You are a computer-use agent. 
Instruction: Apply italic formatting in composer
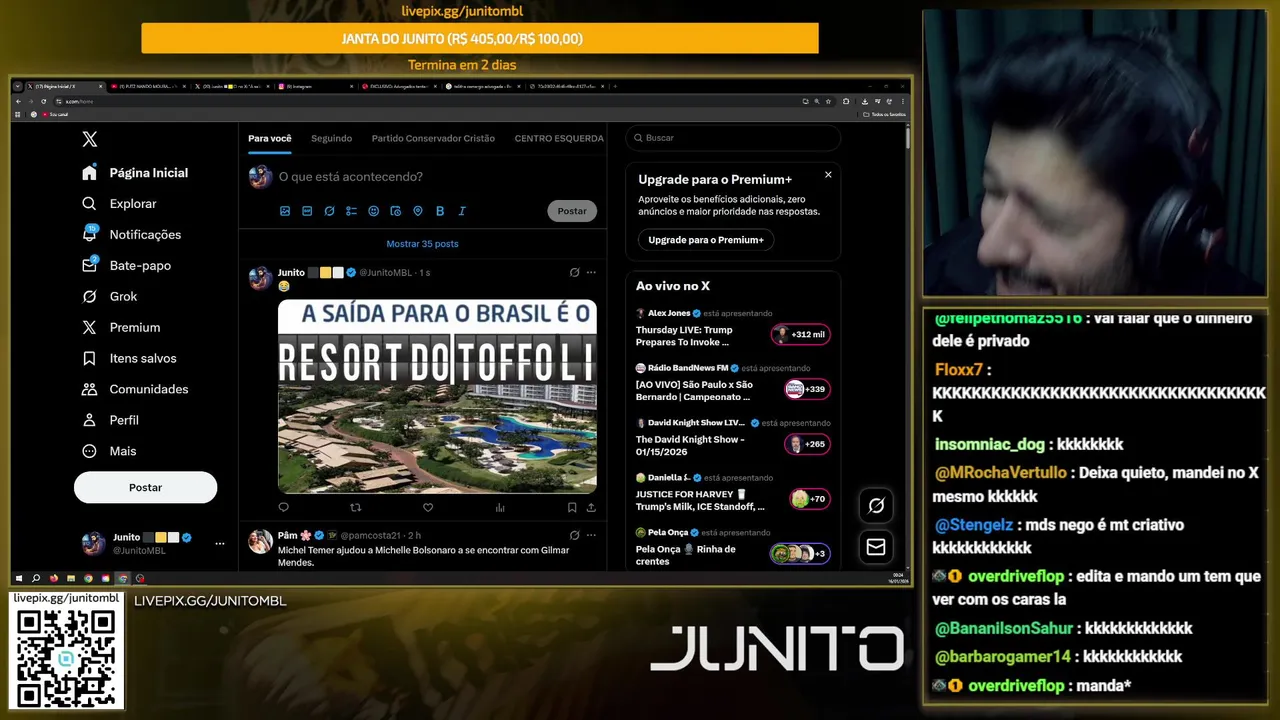point(462,211)
